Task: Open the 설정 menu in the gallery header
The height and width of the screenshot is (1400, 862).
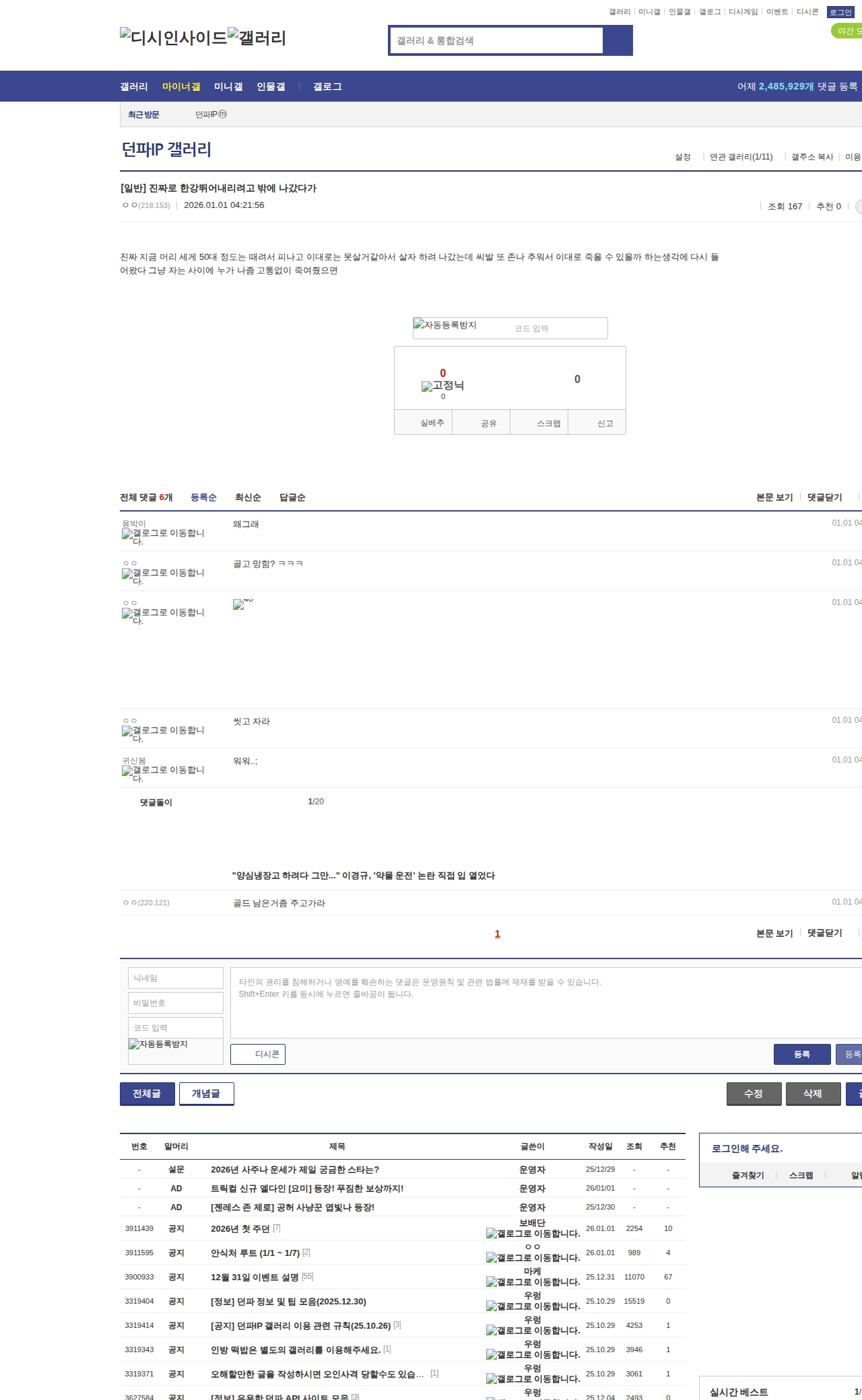Action: 682,157
